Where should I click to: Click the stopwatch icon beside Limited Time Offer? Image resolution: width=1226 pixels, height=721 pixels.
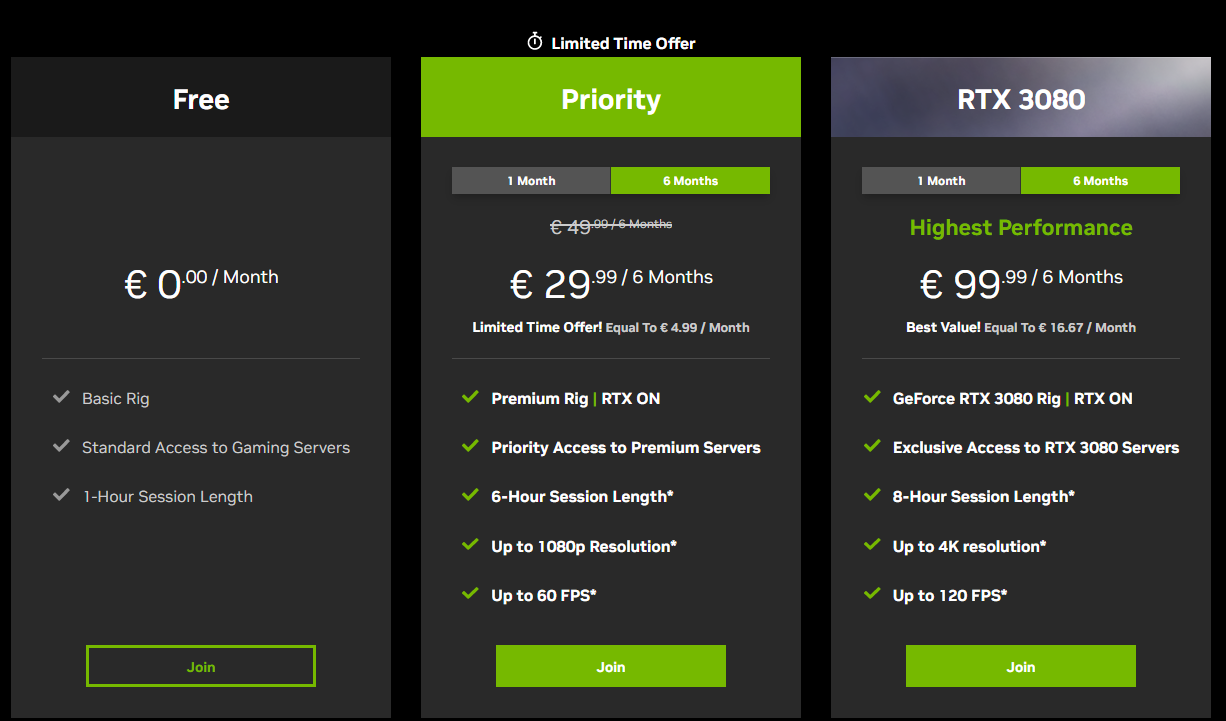535,42
